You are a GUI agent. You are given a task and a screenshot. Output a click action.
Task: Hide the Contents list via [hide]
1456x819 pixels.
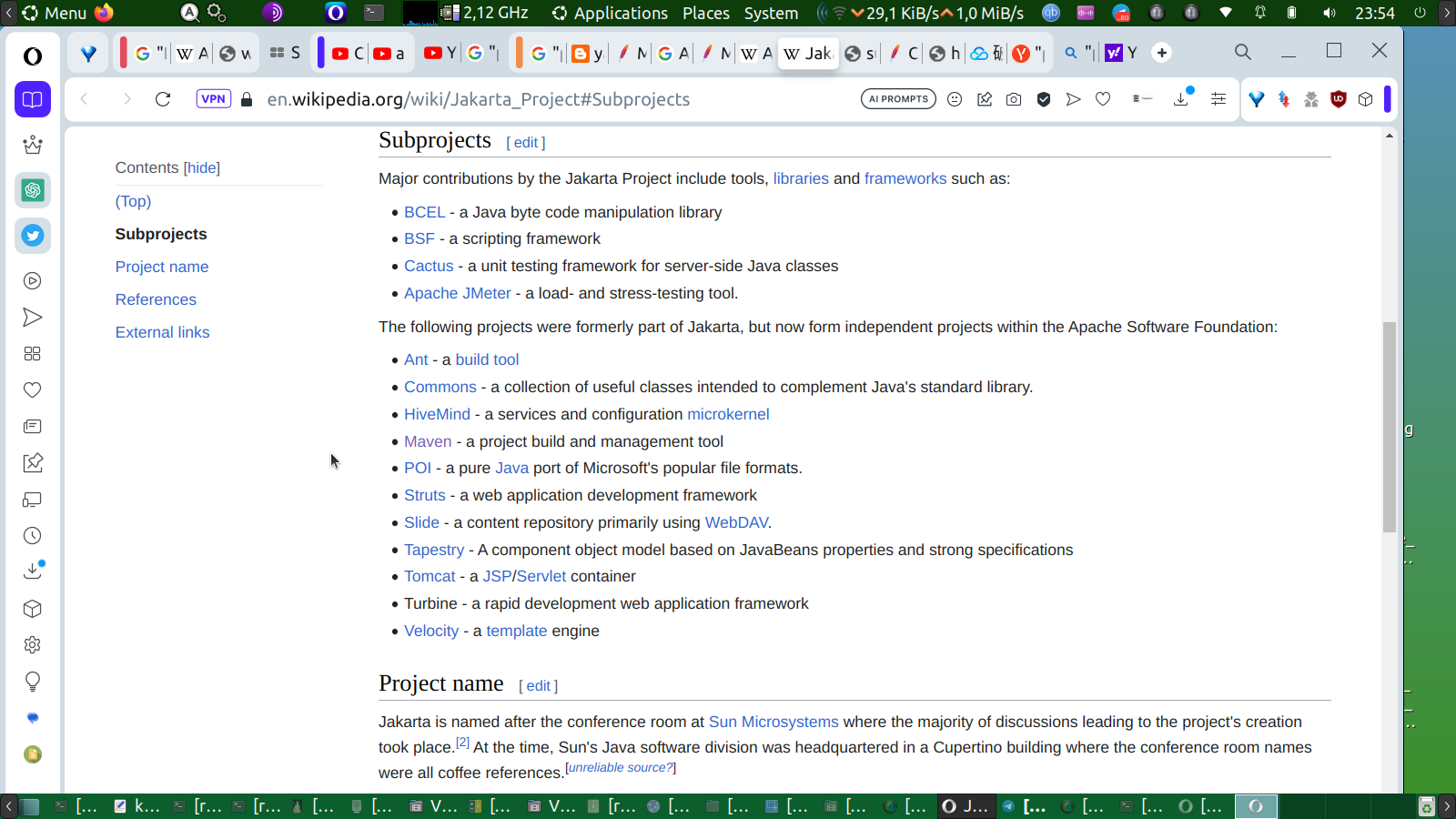(202, 167)
